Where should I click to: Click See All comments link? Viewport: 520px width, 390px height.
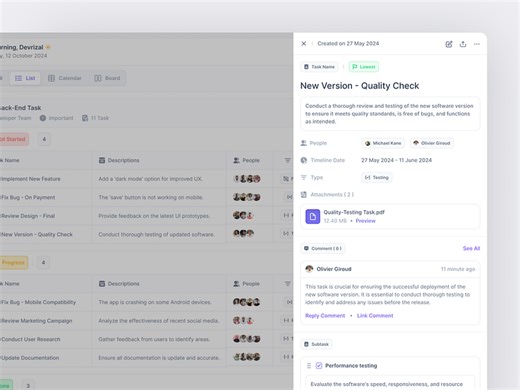tap(471, 248)
